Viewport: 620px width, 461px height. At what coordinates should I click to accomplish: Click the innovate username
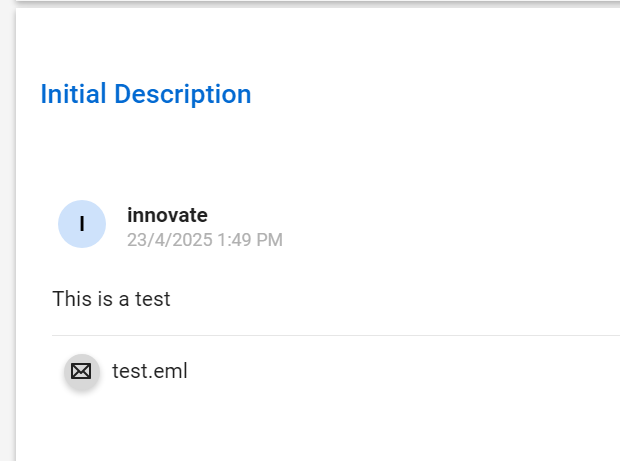point(167,215)
